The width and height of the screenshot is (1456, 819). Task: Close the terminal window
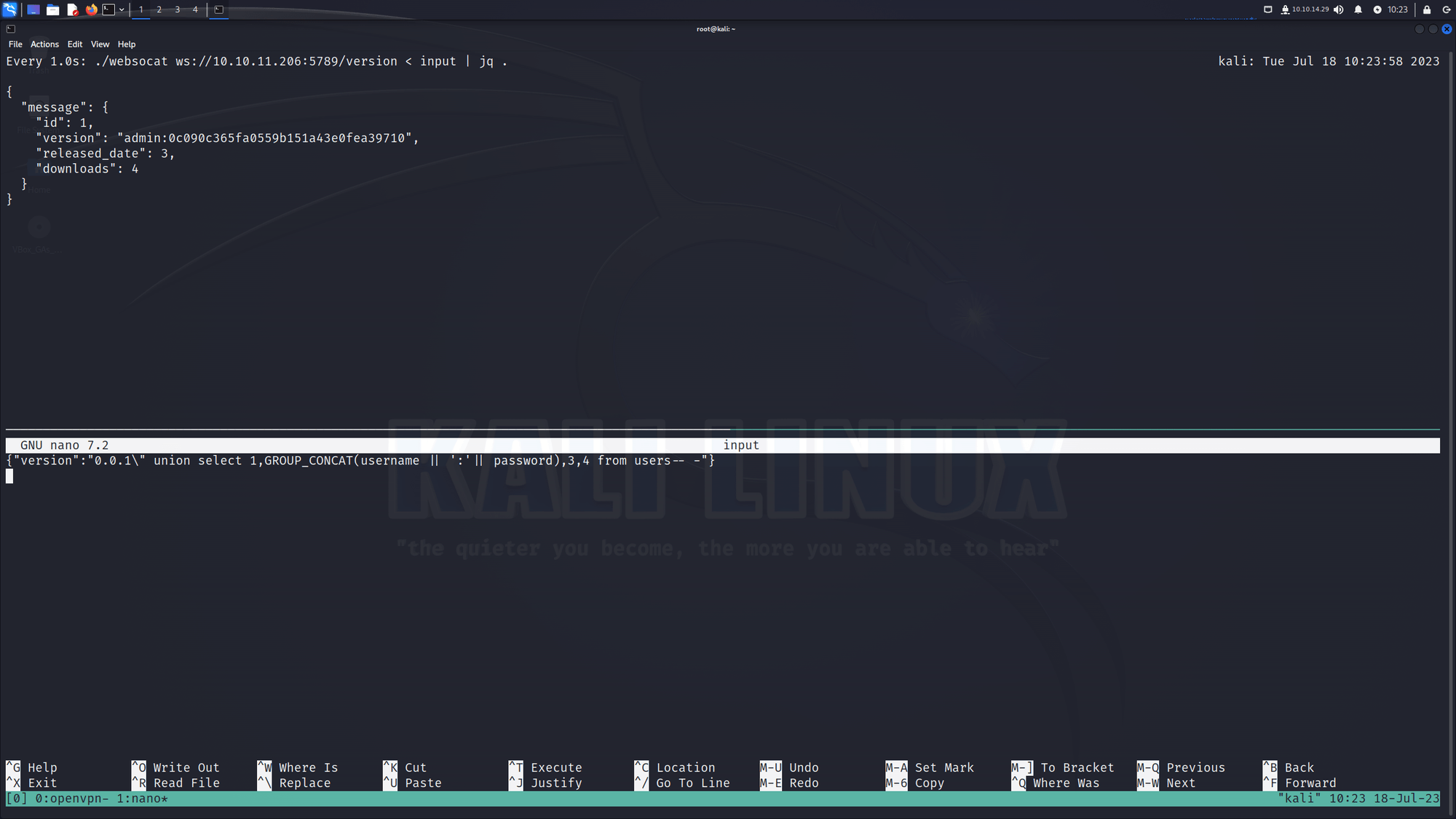1447,29
